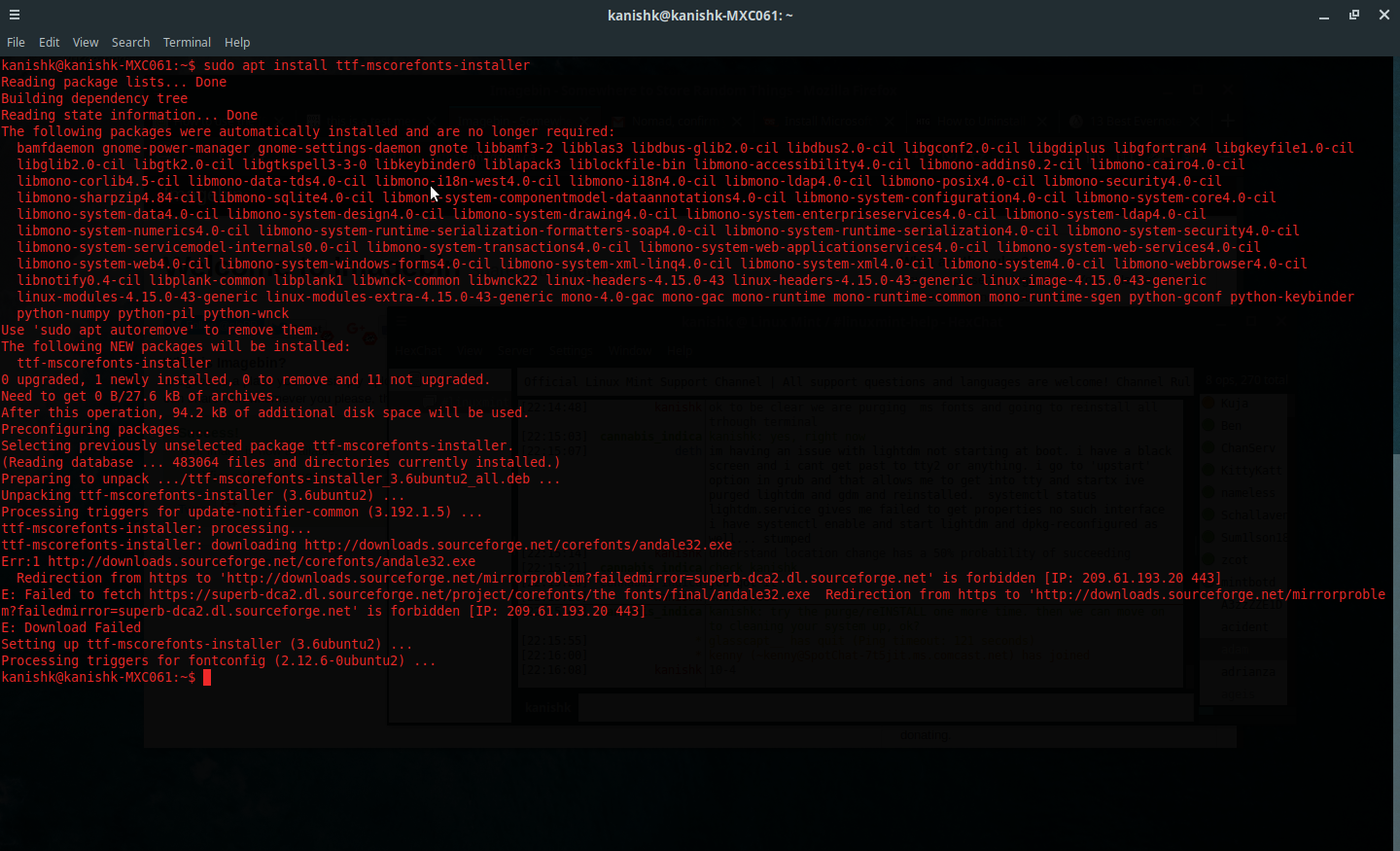Image resolution: width=1400 pixels, height=851 pixels.
Task: Click 'Need to get 0 B/27.6 kB of archives.'
Action: coord(141,396)
